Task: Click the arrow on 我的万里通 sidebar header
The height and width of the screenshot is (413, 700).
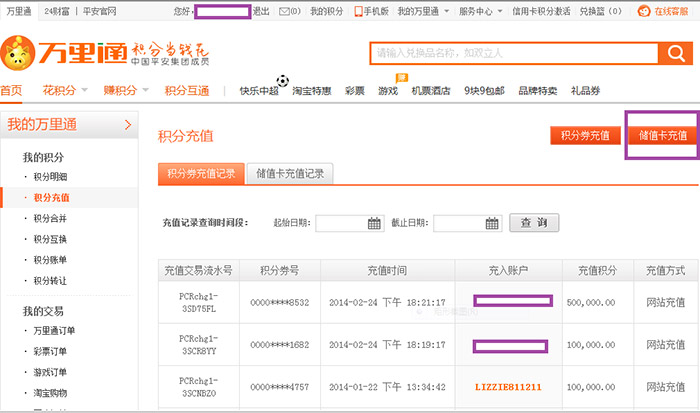Action: point(128,125)
